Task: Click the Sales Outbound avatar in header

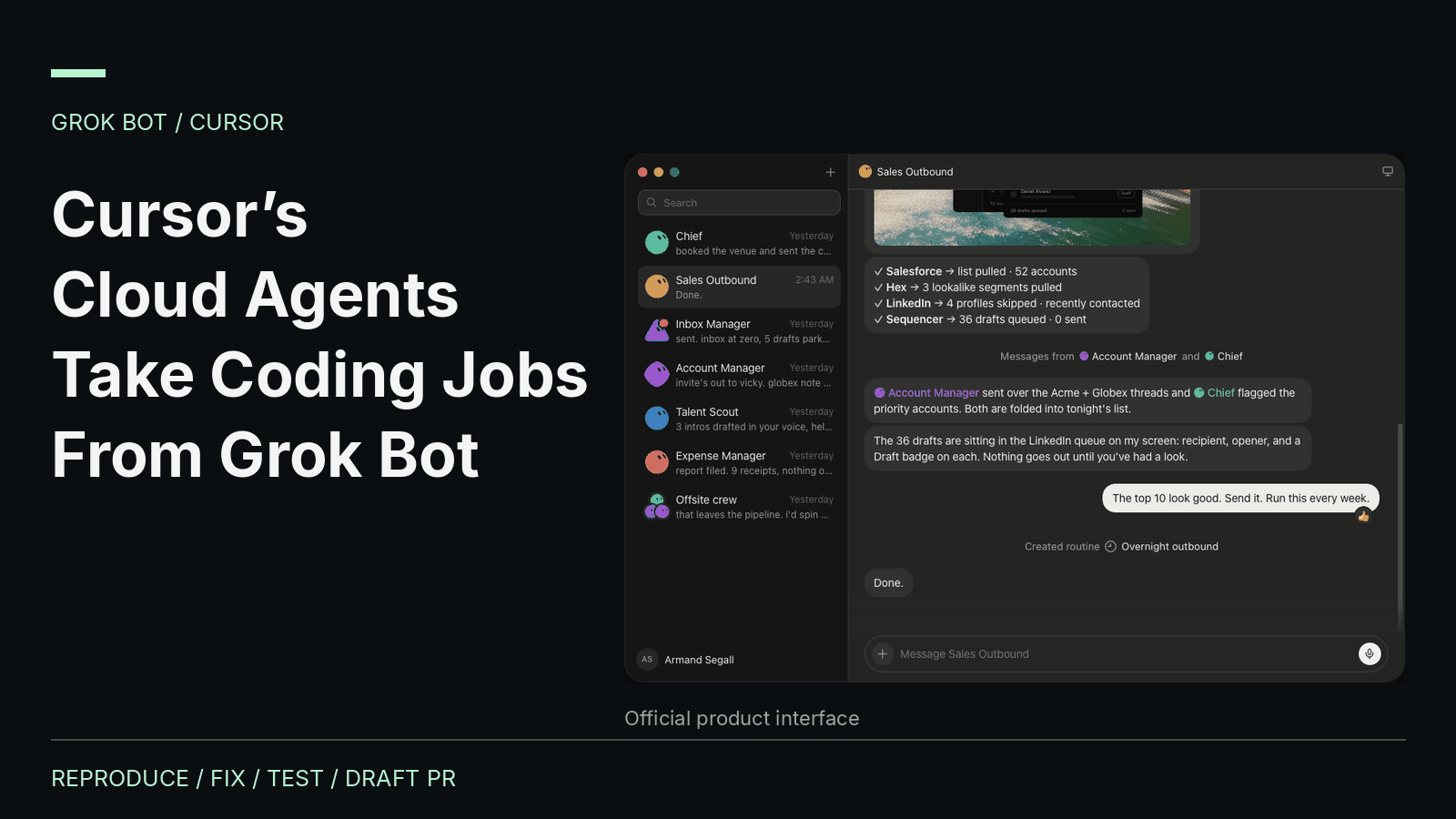Action: coord(865,171)
